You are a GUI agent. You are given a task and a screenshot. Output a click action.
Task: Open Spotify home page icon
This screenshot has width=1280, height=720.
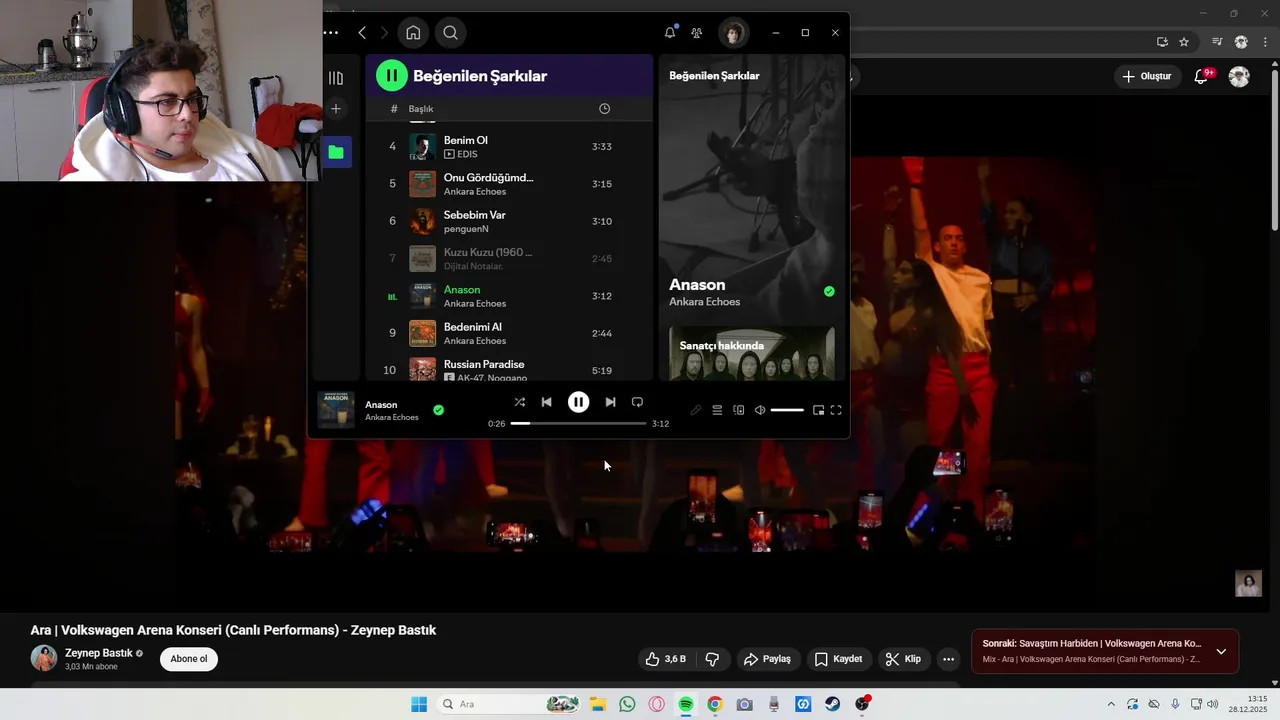(x=413, y=33)
